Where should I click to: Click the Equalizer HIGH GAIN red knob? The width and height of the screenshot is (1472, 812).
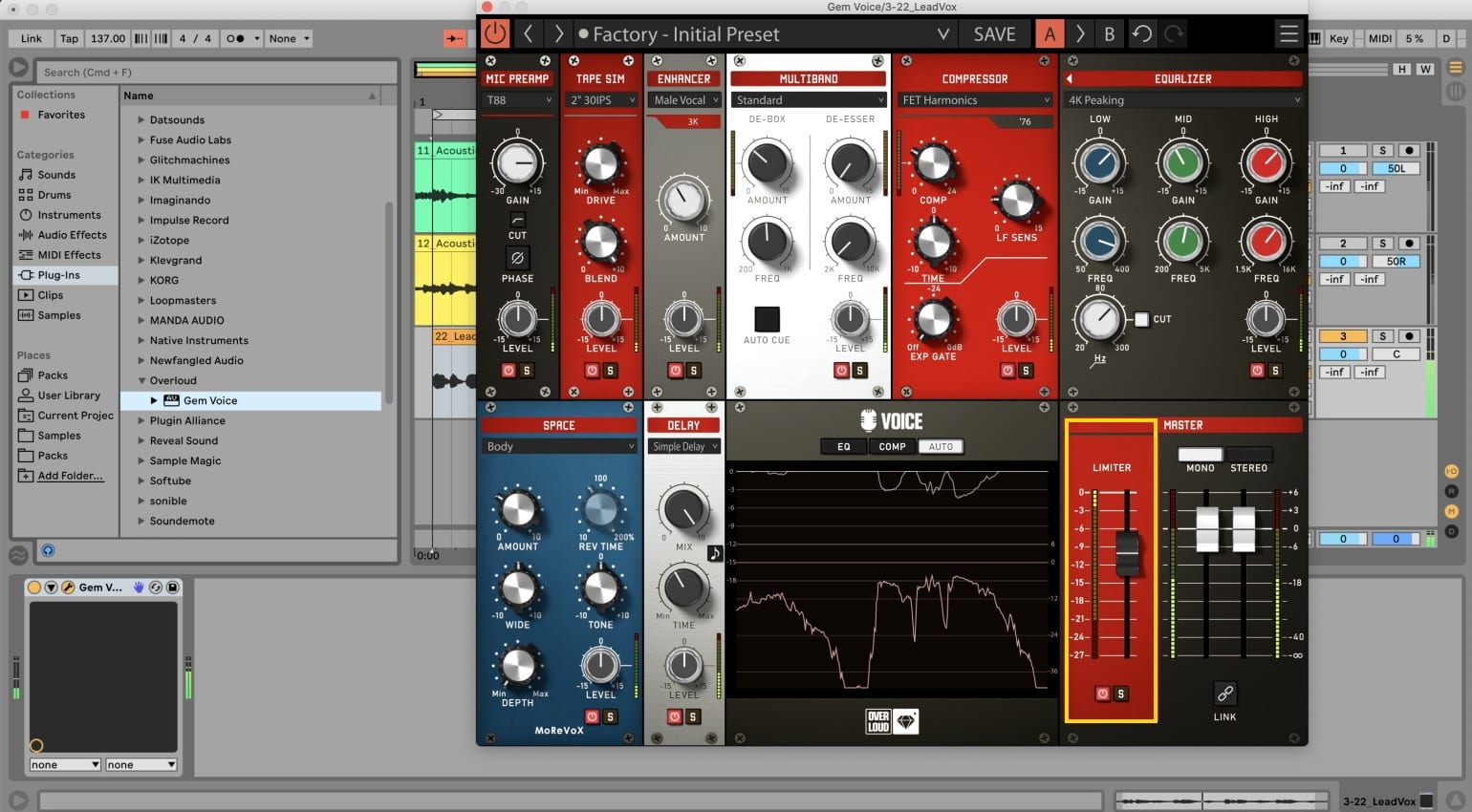[x=1266, y=164]
